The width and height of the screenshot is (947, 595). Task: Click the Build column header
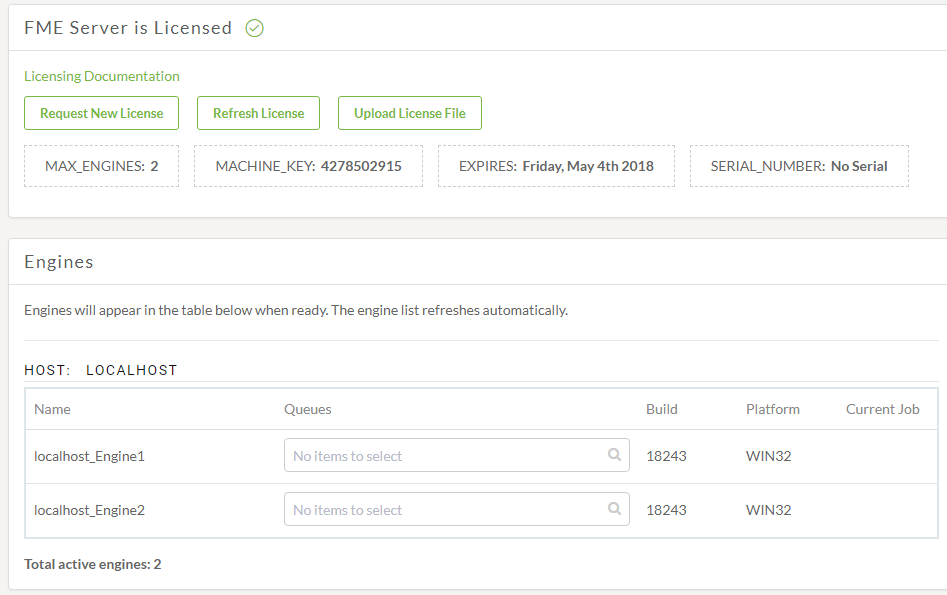(661, 409)
